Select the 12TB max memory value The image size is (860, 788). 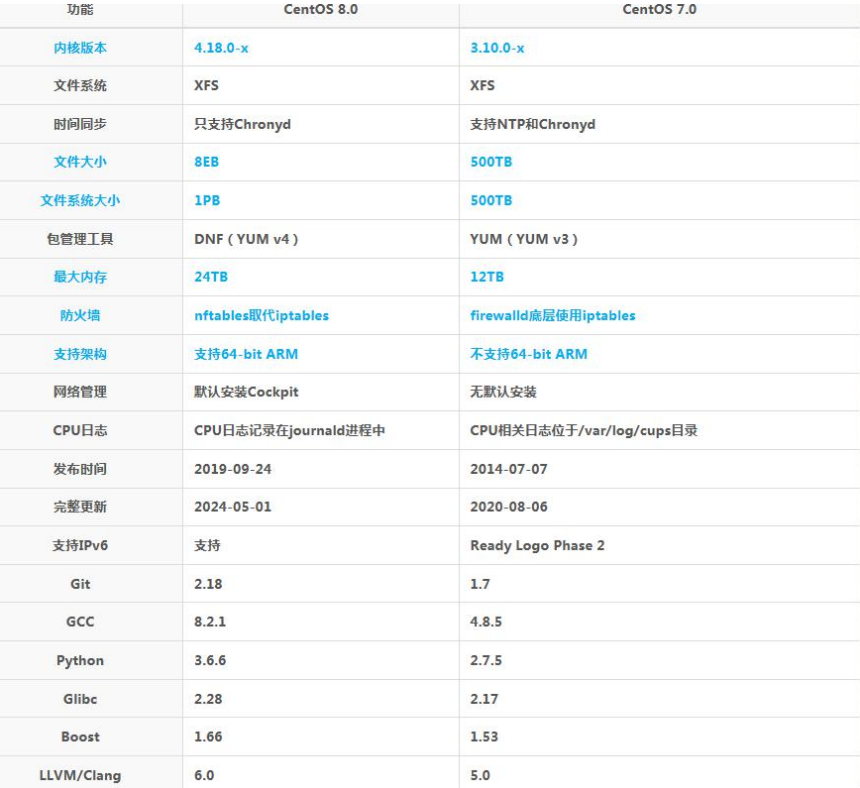[x=487, y=277]
